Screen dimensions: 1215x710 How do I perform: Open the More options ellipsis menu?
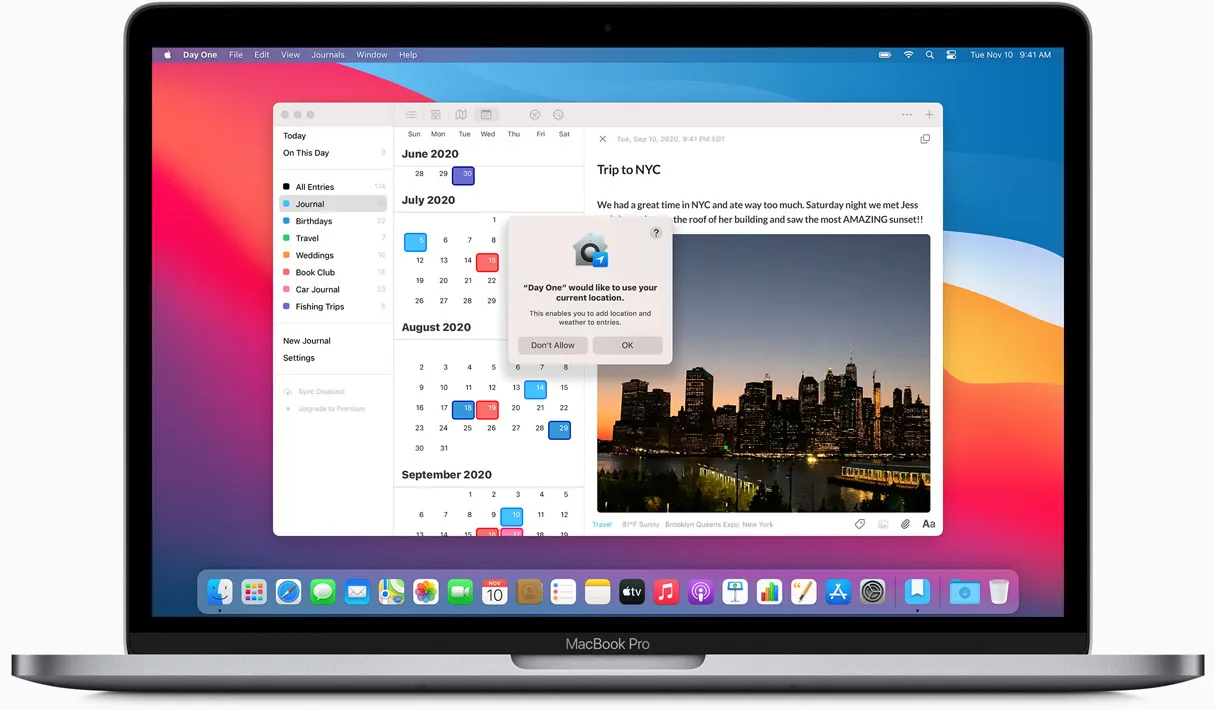[x=906, y=114]
